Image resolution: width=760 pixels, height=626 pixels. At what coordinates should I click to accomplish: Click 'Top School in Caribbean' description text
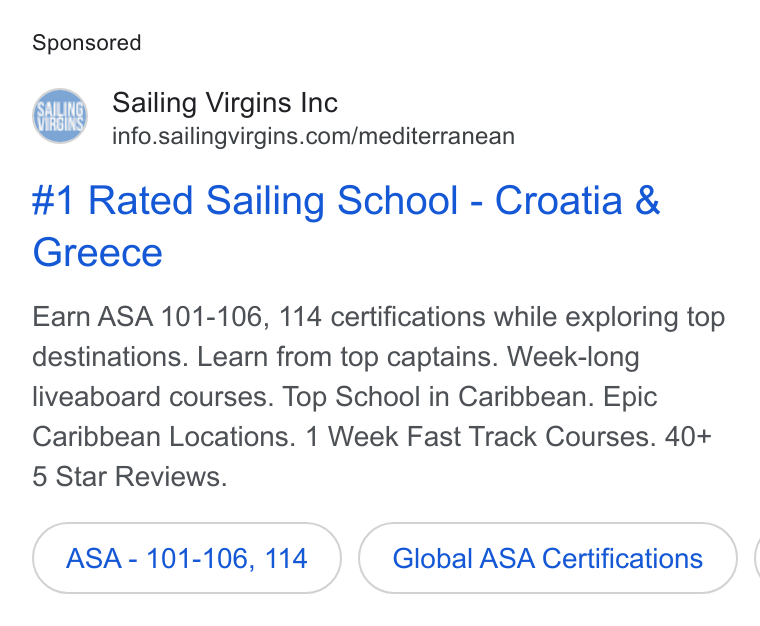(438, 397)
